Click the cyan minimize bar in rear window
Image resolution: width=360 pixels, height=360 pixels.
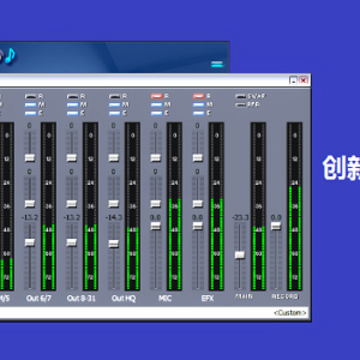pos(217,64)
